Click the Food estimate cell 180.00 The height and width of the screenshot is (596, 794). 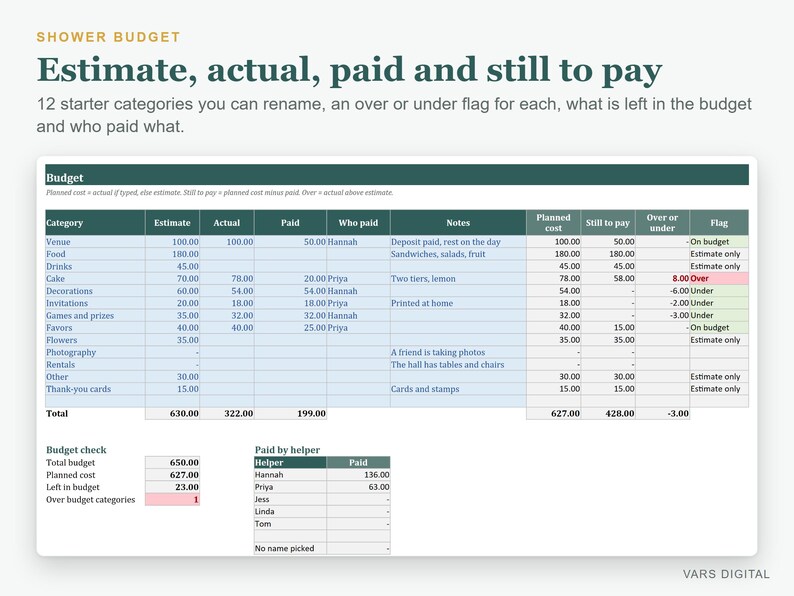pos(172,254)
